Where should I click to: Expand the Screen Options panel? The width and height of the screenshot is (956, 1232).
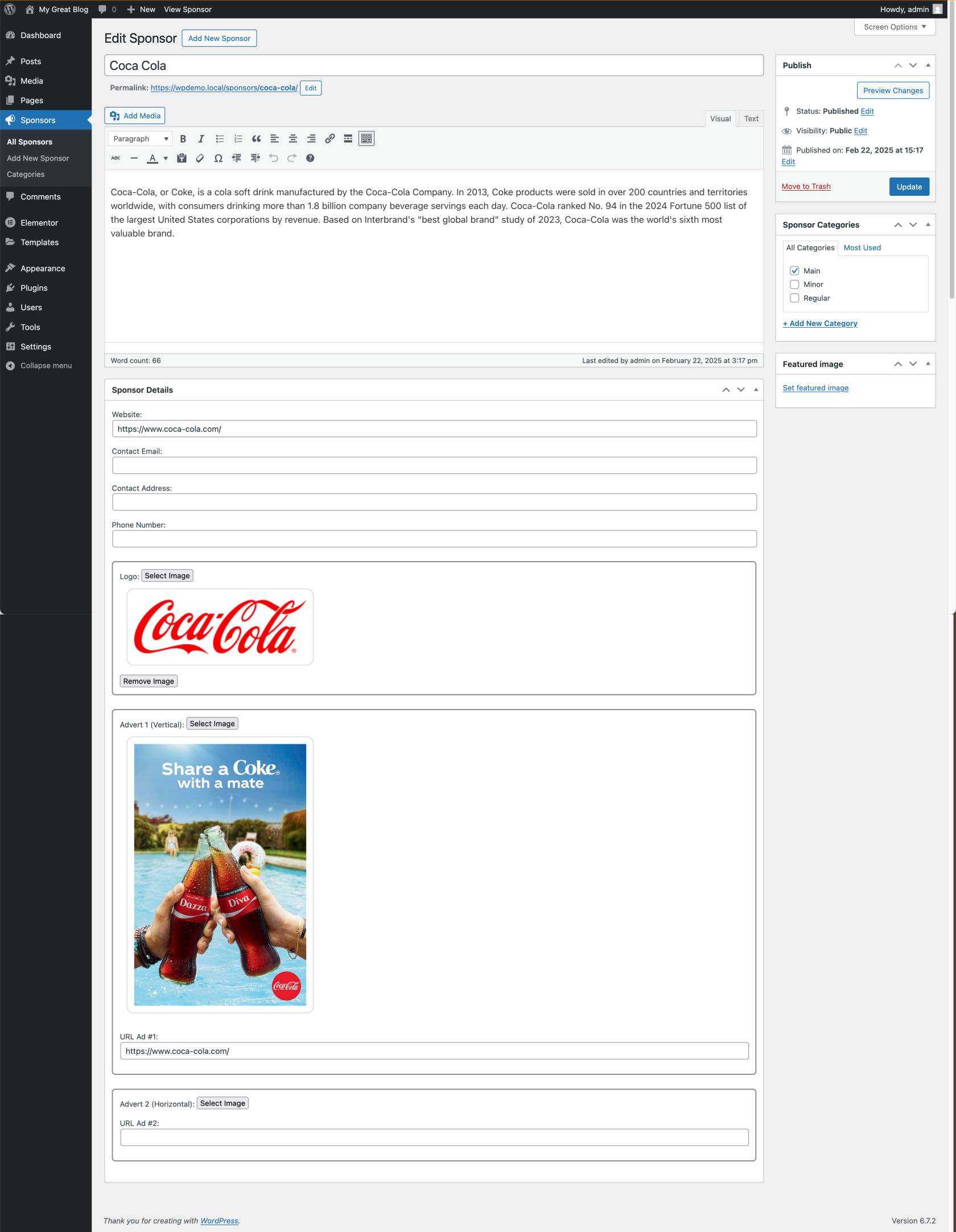(894, 27)
